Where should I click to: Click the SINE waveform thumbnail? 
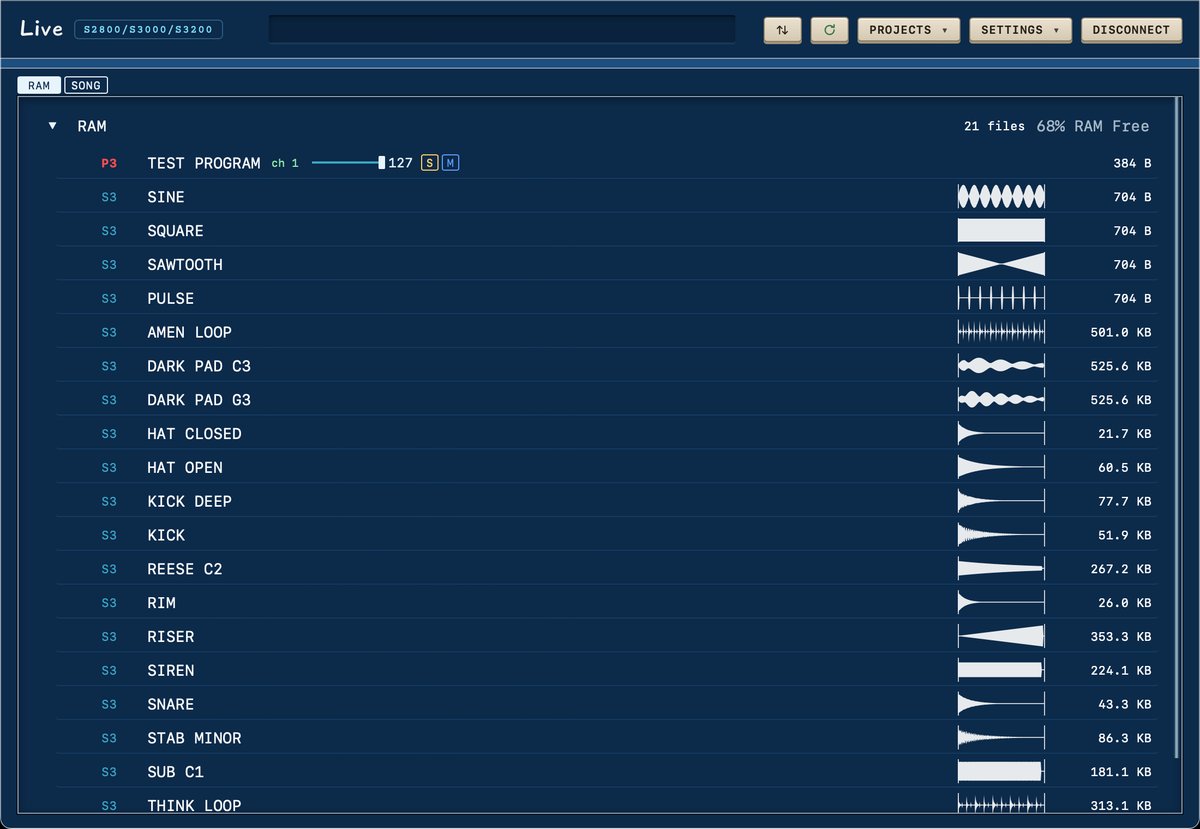point(1001,197)
